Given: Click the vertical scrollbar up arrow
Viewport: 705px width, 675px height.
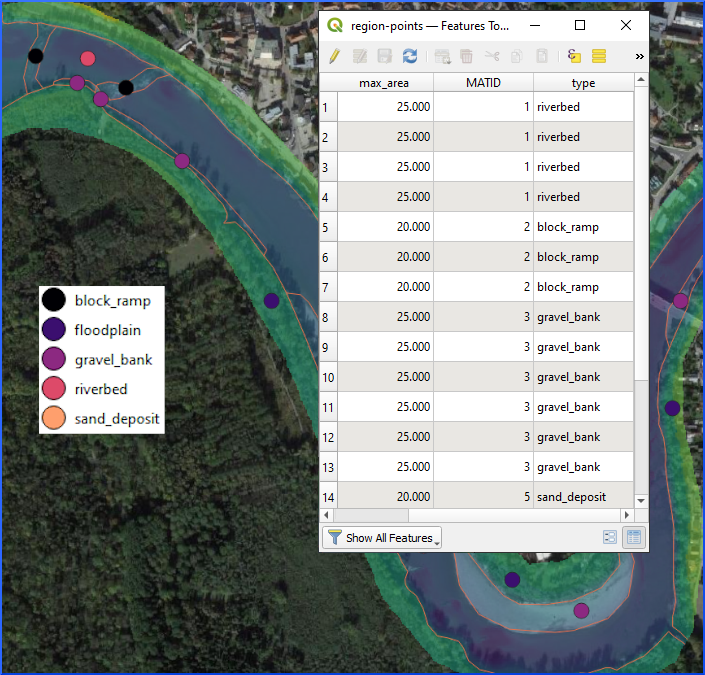Looking at the screenshot, I should point(641,80).
